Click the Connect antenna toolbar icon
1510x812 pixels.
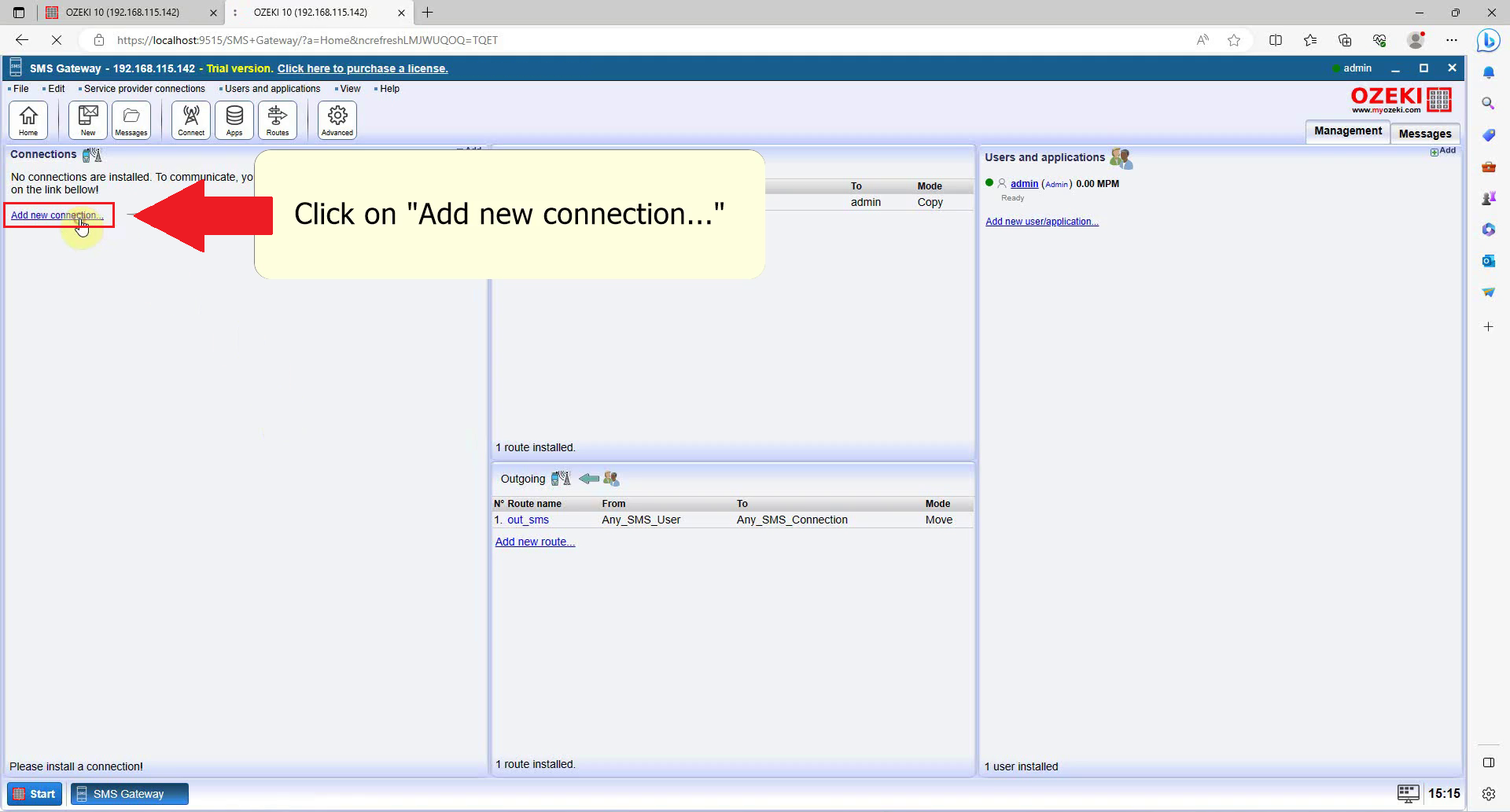191,120
